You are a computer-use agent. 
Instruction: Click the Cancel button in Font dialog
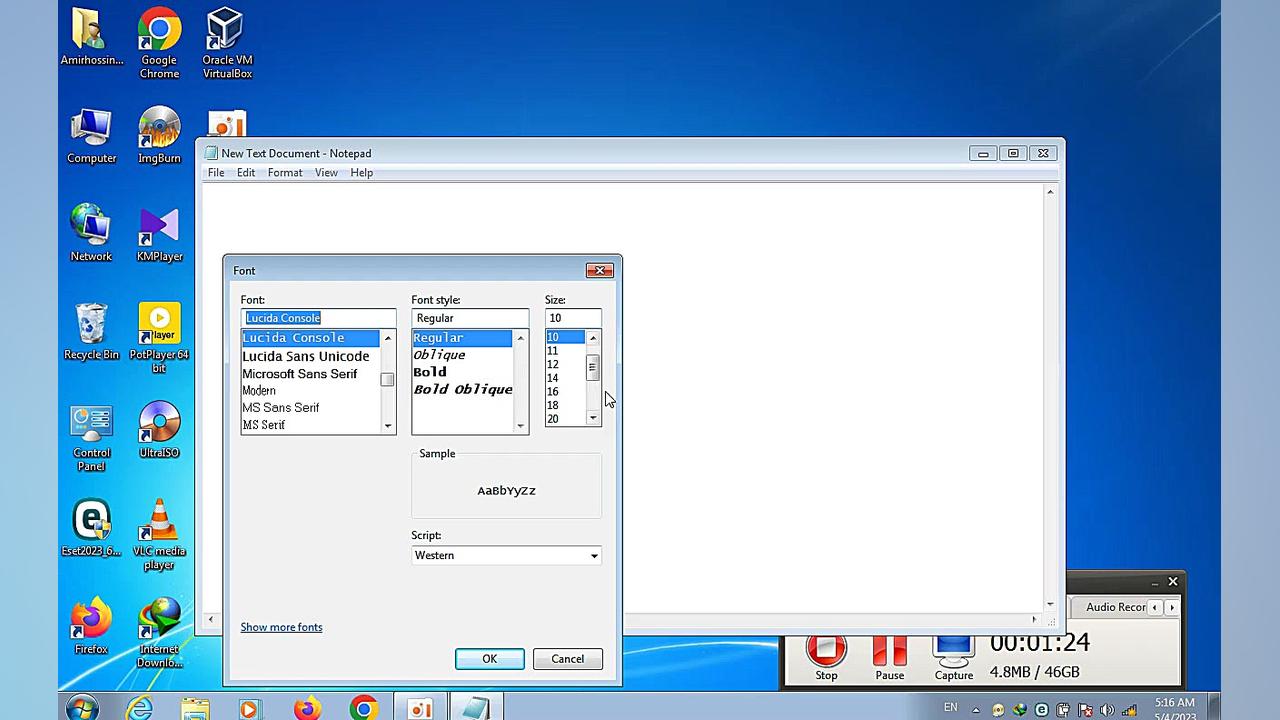coord(567,659)
